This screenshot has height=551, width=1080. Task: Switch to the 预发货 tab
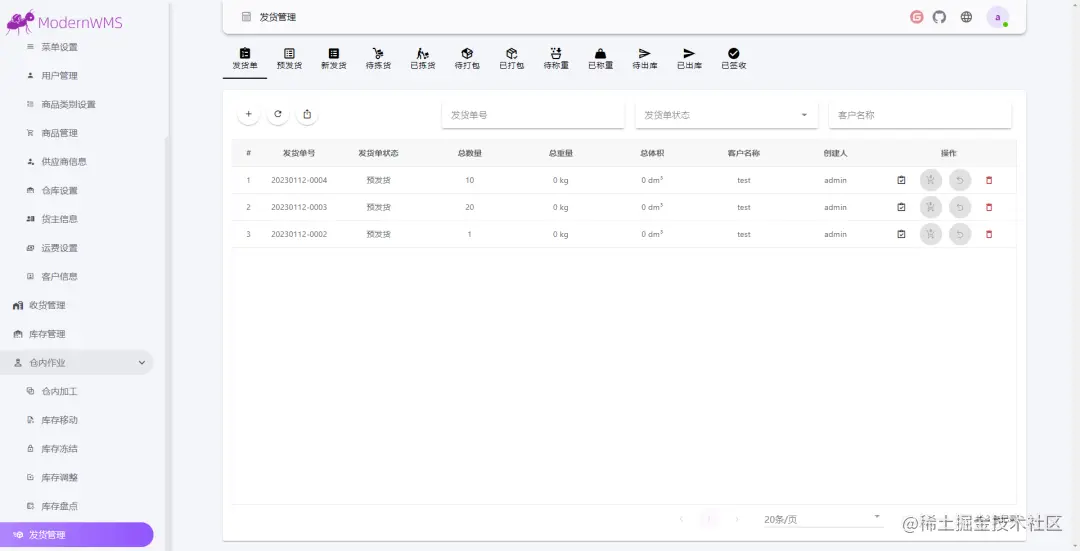tap(289, 59)
